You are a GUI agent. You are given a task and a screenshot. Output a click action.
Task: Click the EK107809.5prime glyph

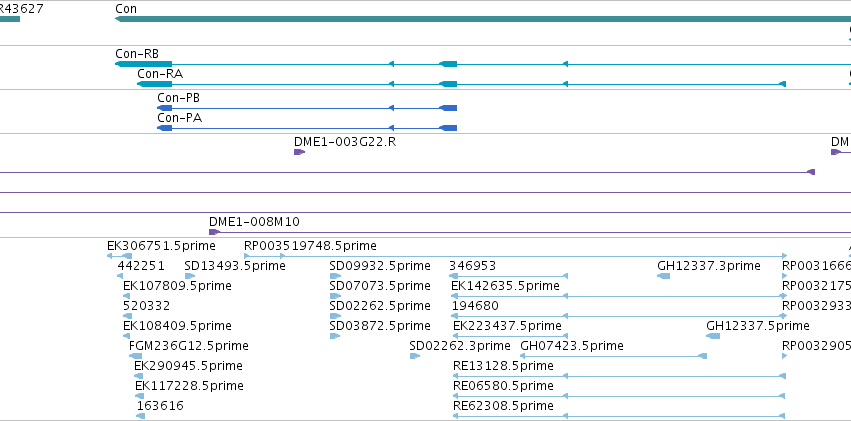[126, 296]
